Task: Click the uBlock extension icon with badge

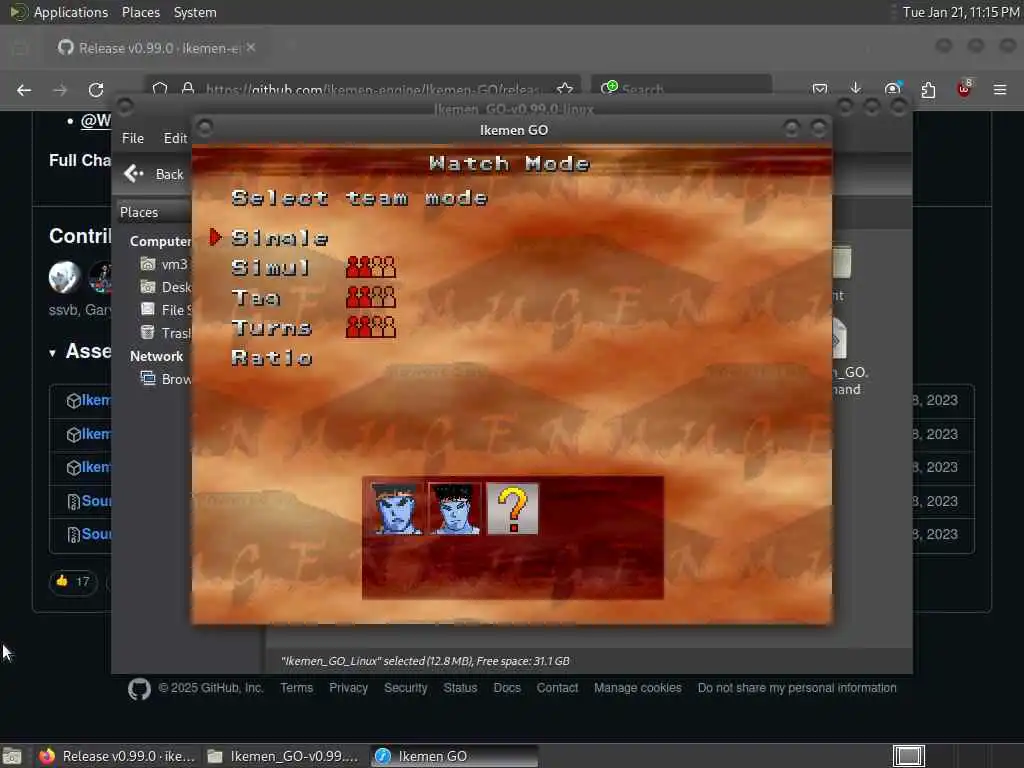Action: click(964, 89)
